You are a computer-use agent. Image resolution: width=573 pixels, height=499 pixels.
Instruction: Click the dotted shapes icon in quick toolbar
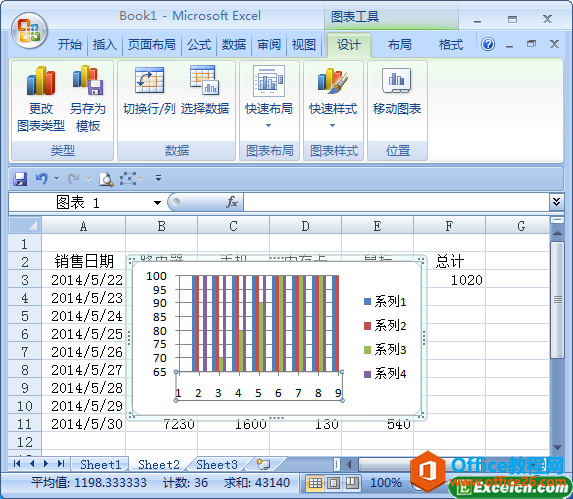tap(128, 179)
